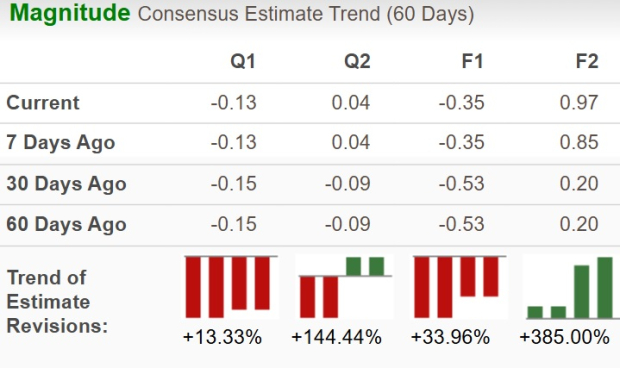Viewport: 620px width, 368px height.
Task: Click the green Magnitude heading
Action: point(70,13)
